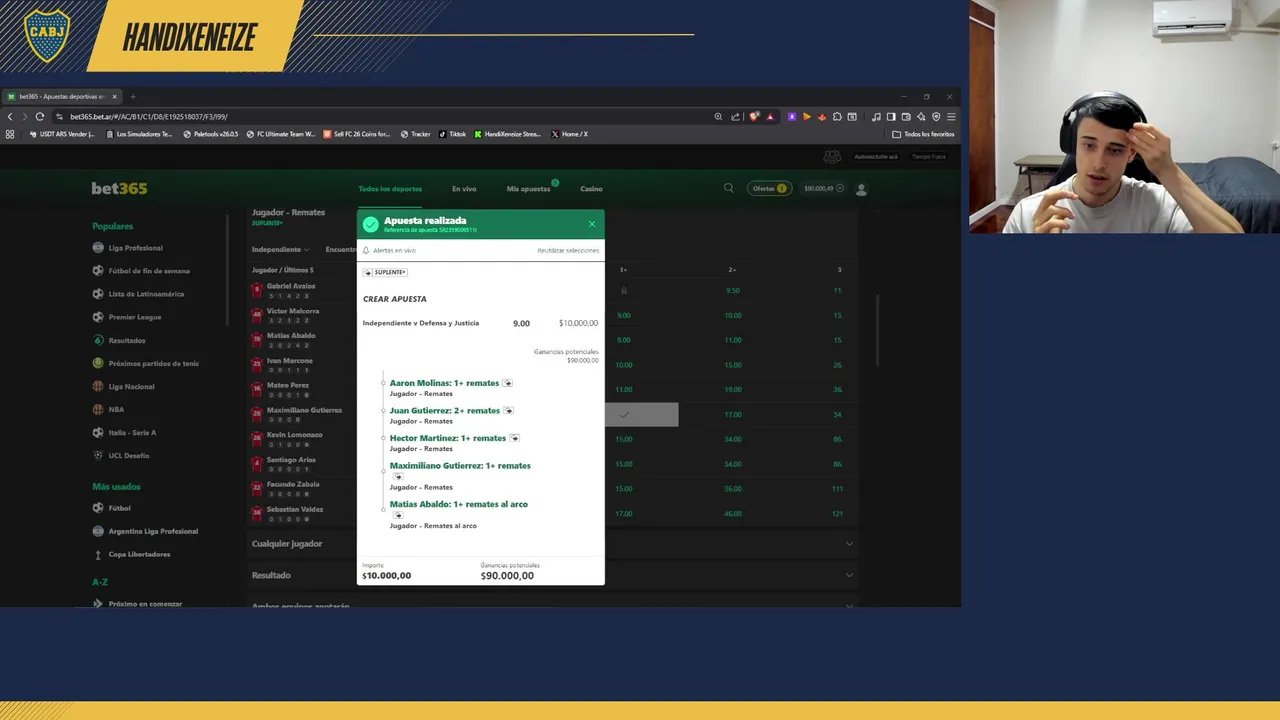Click the Suplente+ badge in bet slip

386,272
